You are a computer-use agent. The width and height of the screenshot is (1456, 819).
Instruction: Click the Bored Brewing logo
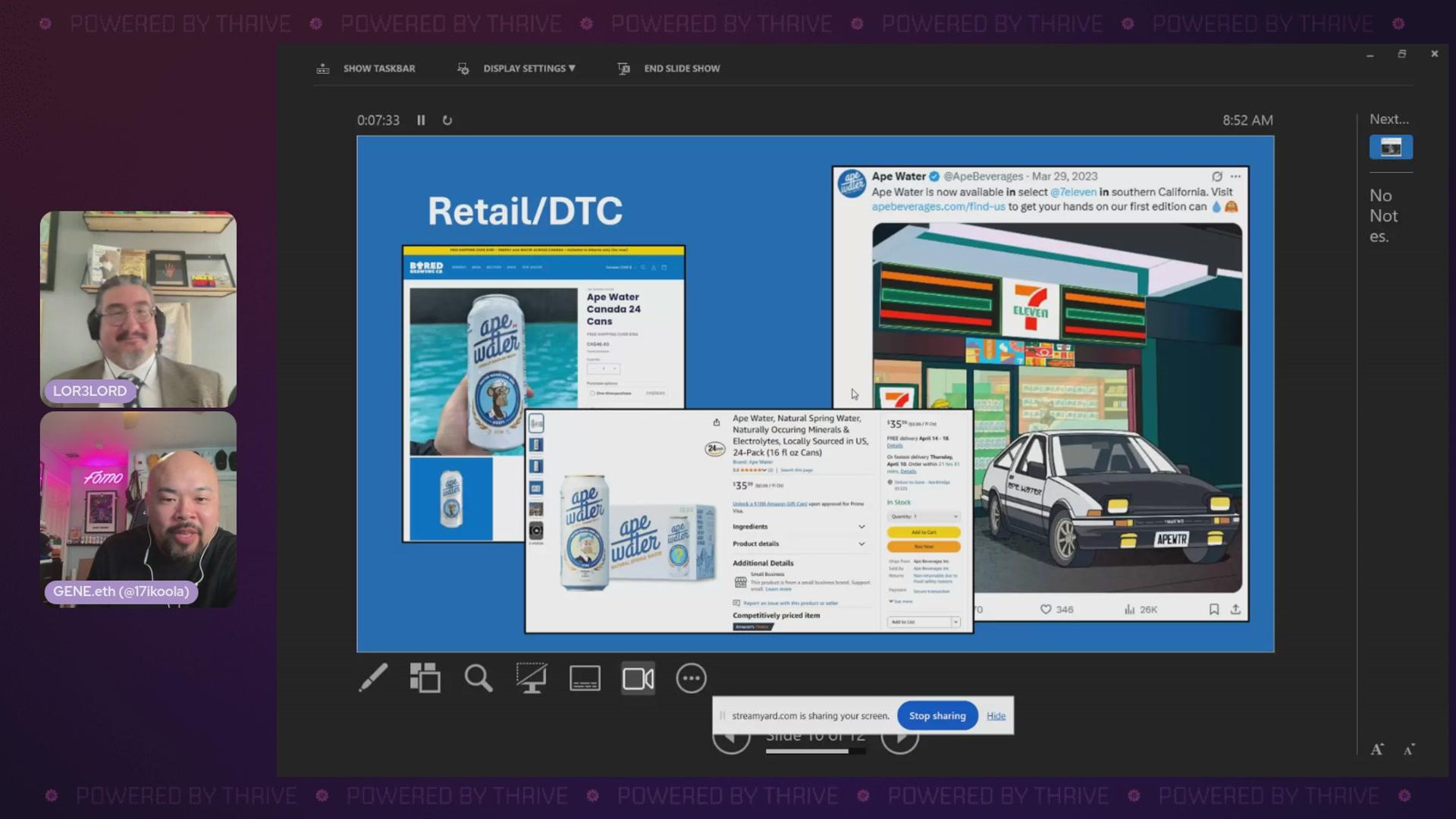point(426,267)
